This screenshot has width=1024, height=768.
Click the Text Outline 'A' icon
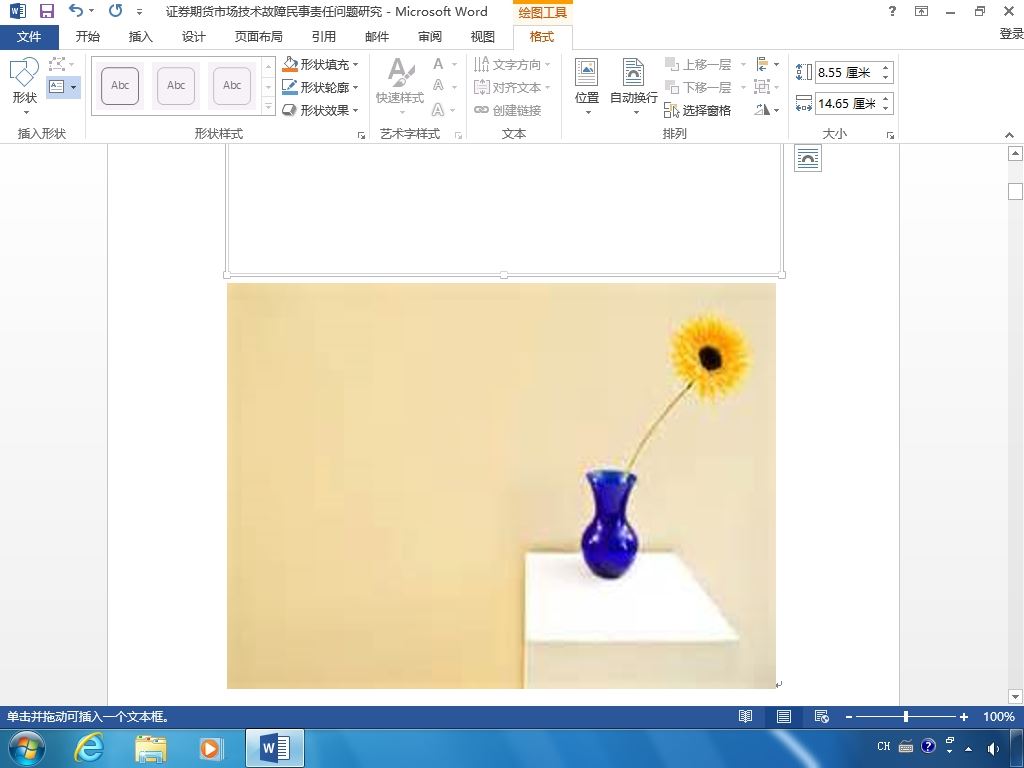tap(438, 87)
